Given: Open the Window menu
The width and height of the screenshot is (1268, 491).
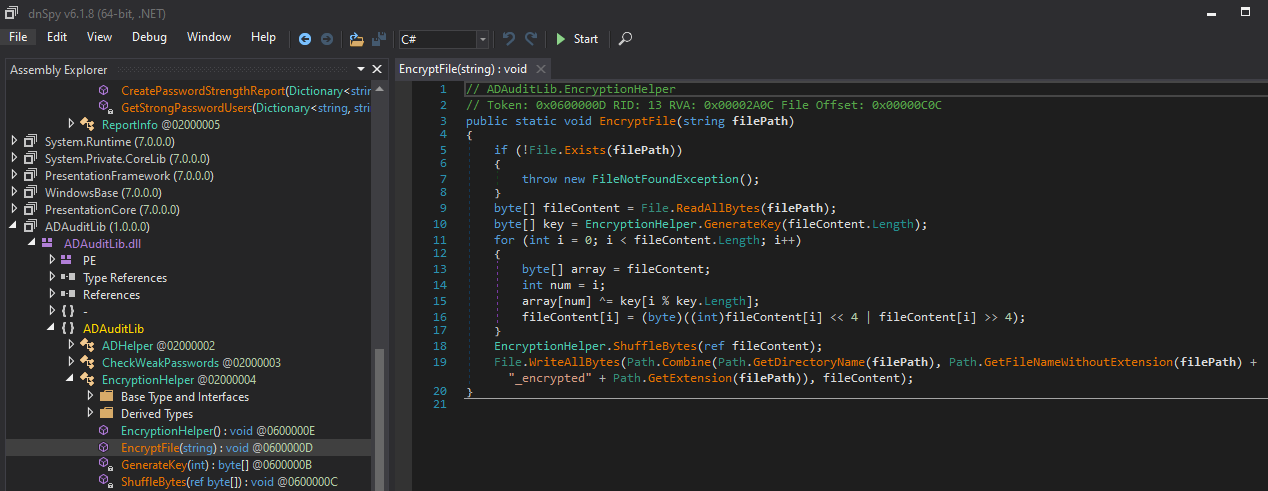Looking at the screenshot, I should (209, 37).
